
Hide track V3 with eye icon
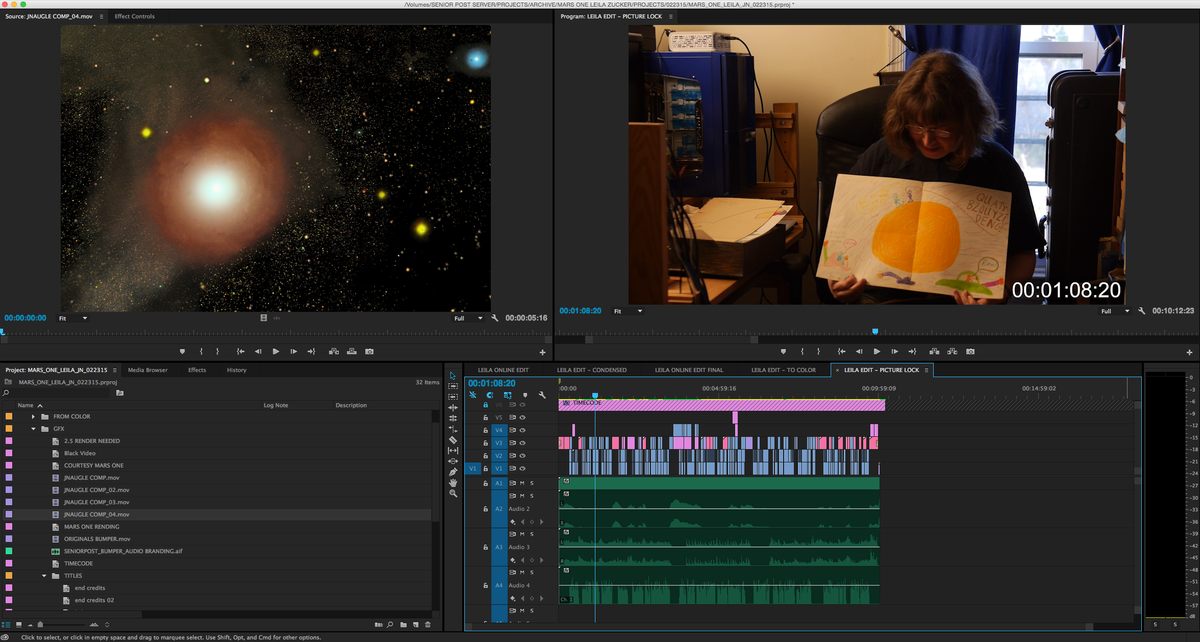[x=522, y=442]
